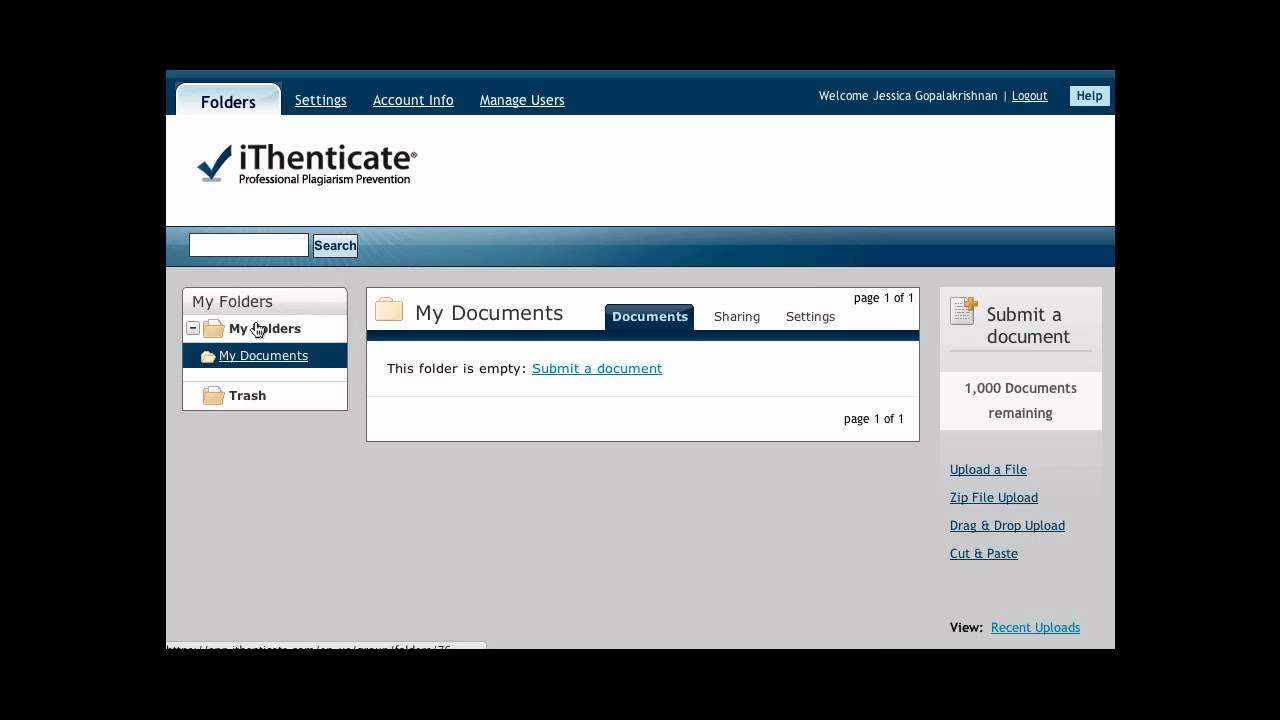View Recent Uploads

coord(1035,628)
